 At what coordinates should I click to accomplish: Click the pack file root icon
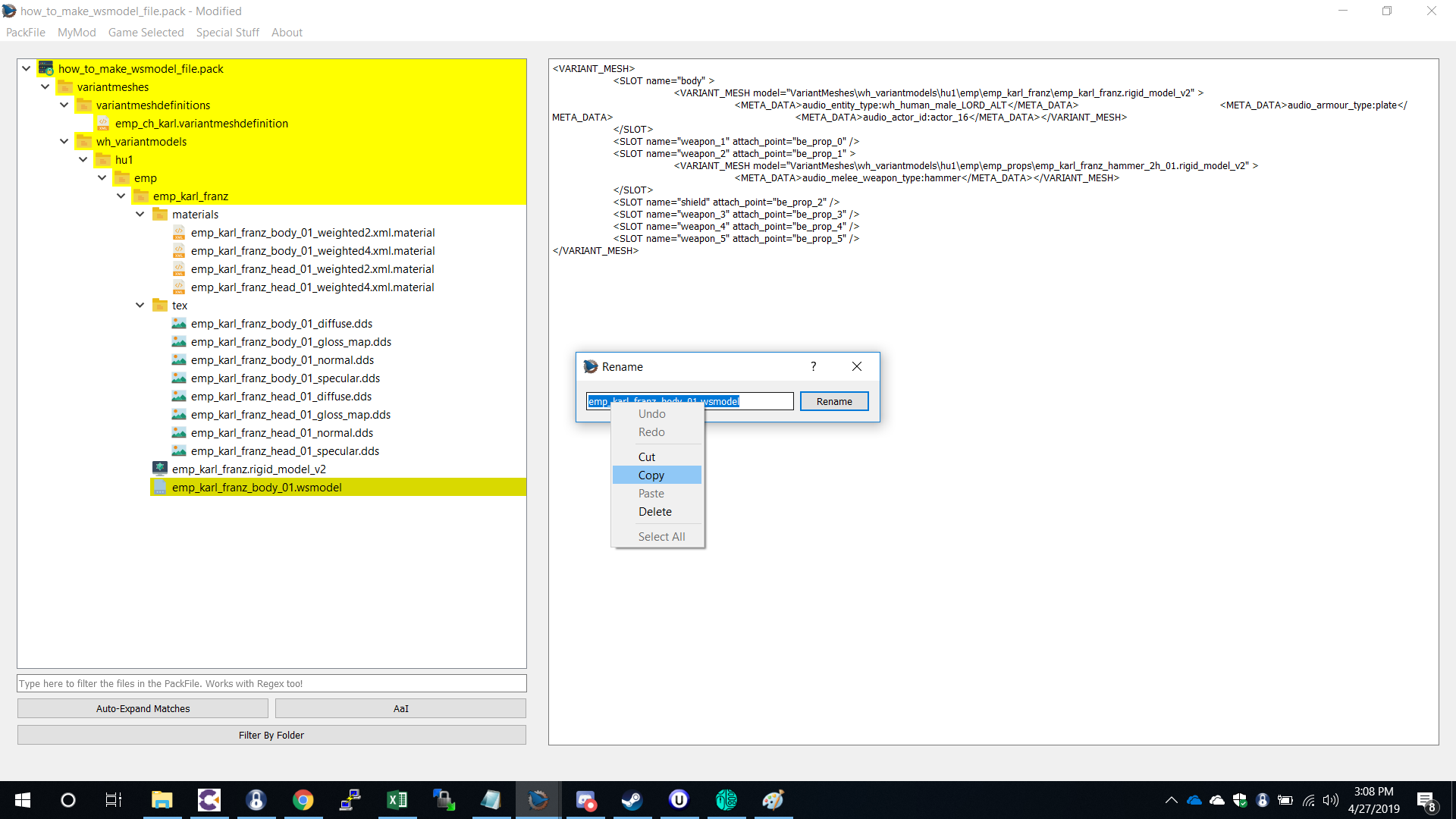(x=46, y=68)
